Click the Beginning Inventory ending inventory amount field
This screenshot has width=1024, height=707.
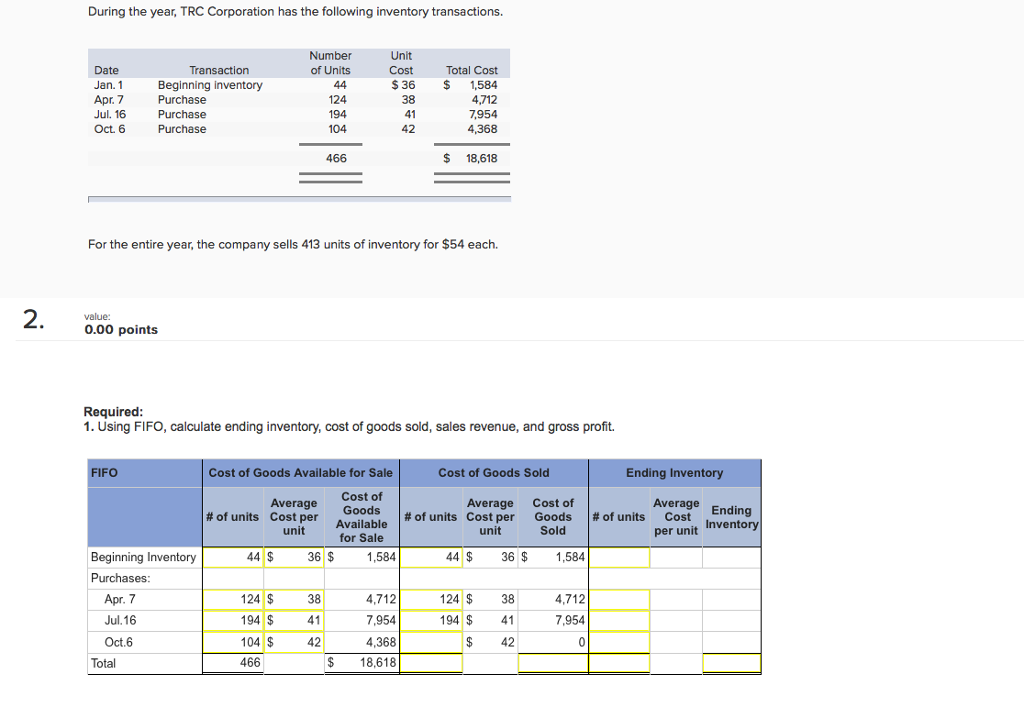(x=733, y=557)
